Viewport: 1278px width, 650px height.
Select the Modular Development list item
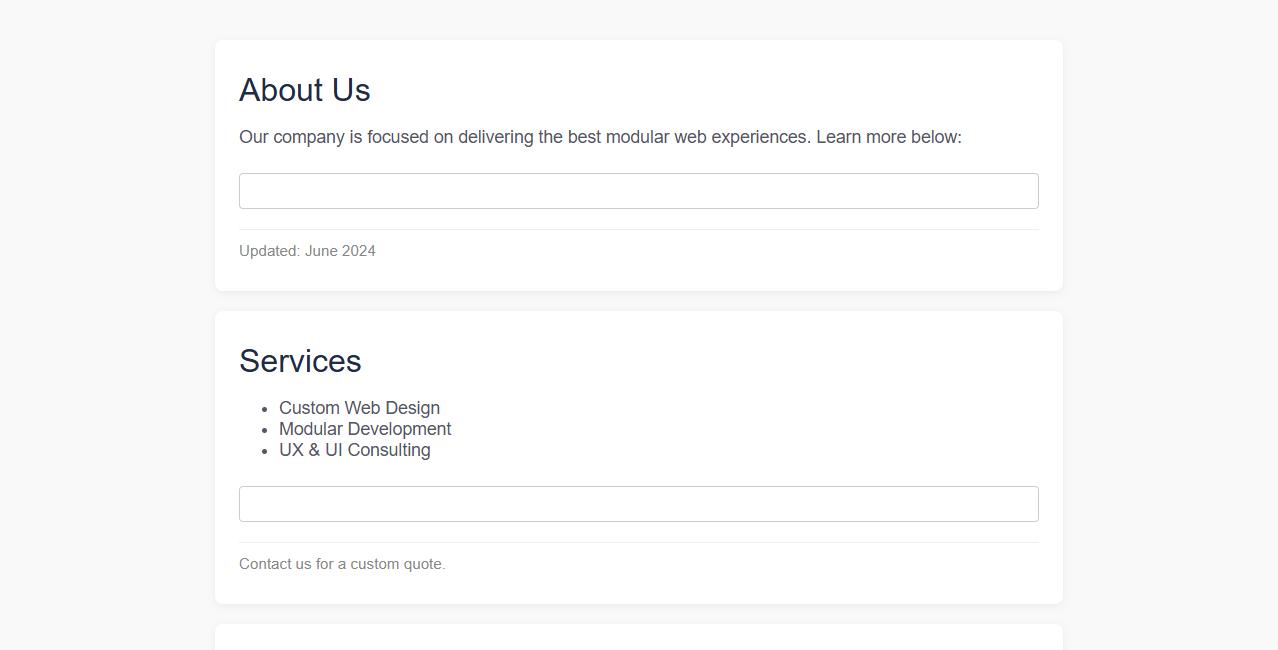pyautogui.click(x=365, y=429)
